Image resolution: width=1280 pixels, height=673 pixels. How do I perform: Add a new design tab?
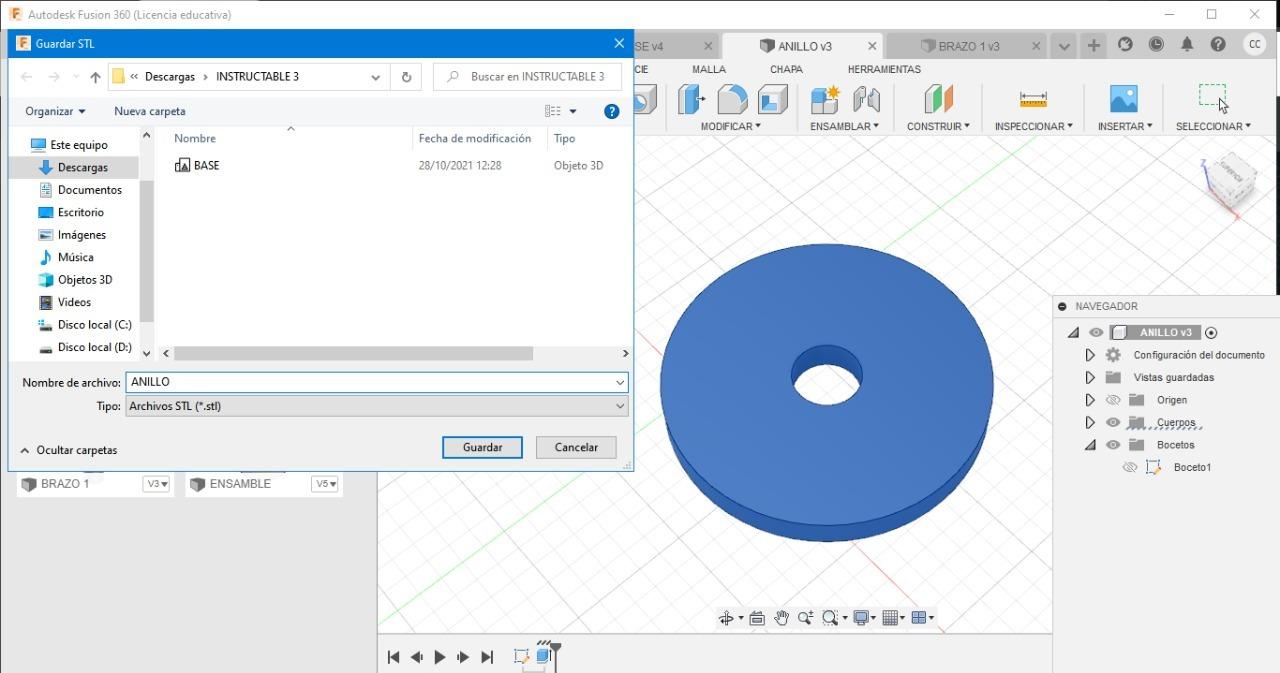tap(1094, 45)
